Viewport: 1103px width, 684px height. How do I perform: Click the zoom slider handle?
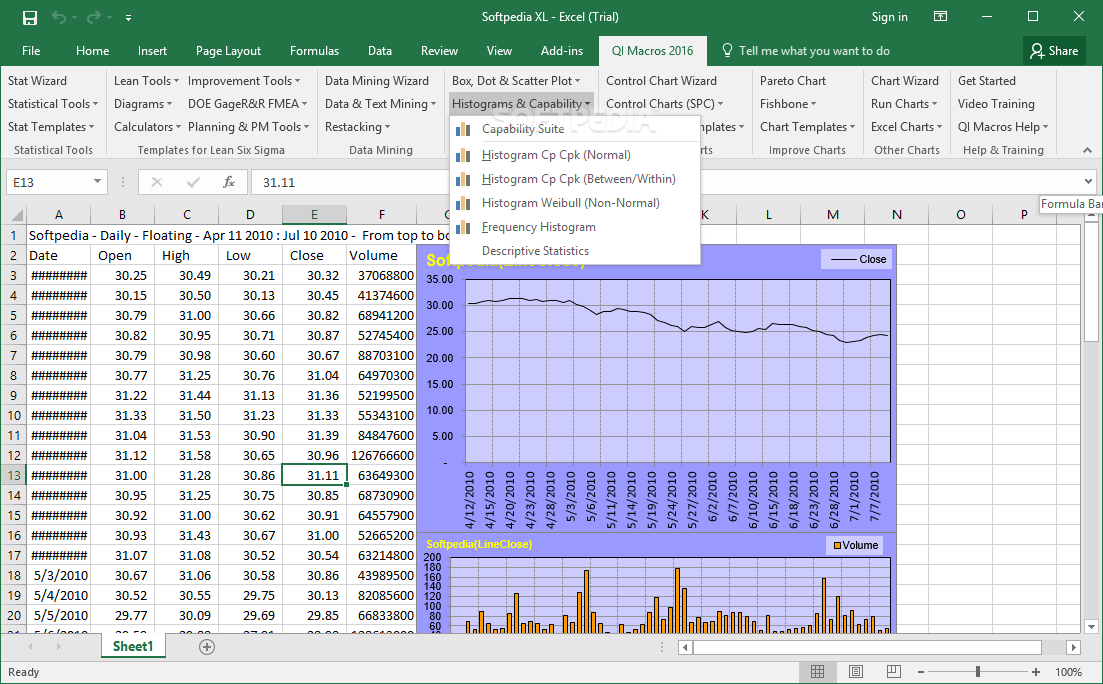tap(977, 672)
